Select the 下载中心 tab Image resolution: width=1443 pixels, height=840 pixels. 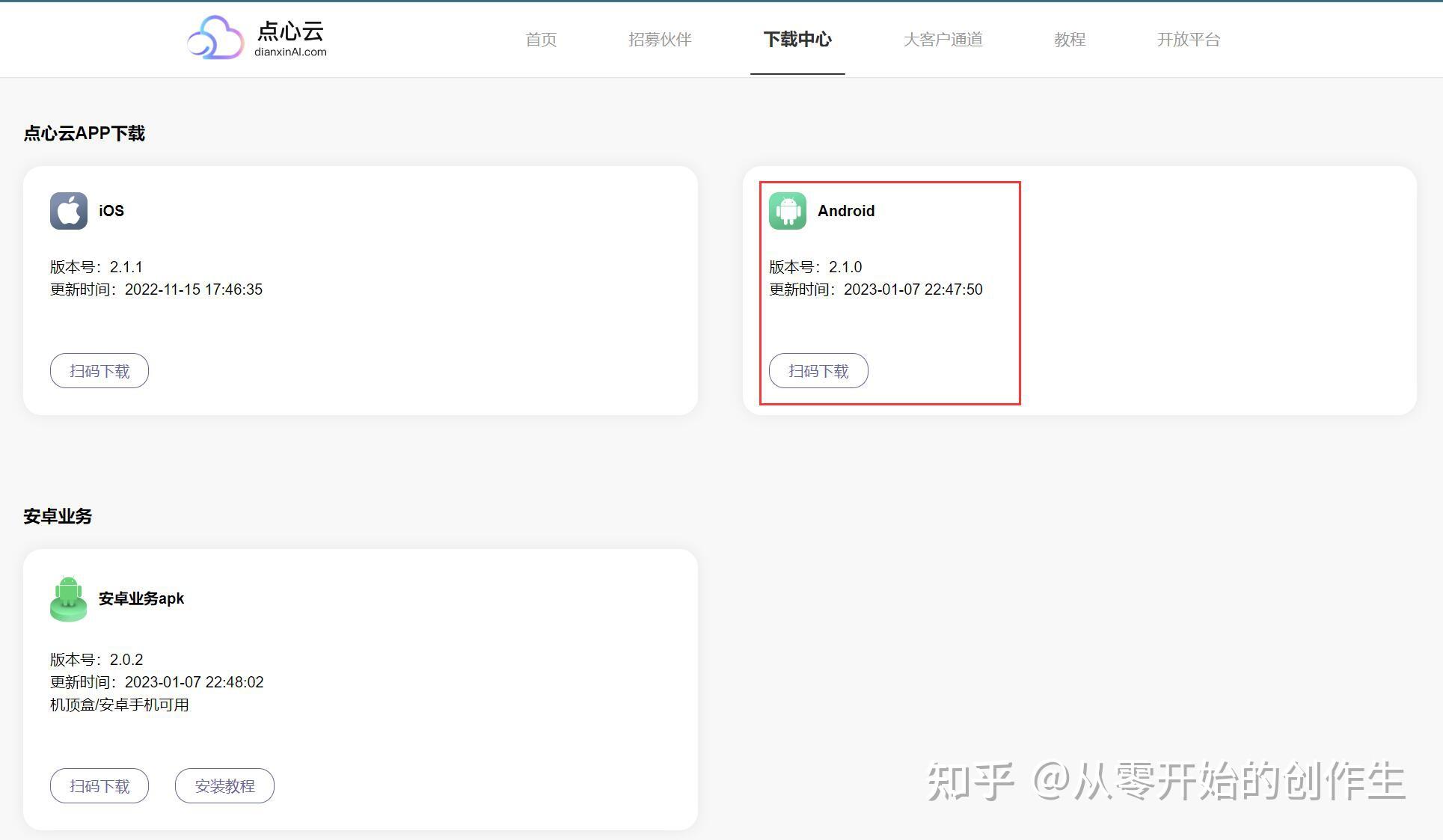click(797, 40)
